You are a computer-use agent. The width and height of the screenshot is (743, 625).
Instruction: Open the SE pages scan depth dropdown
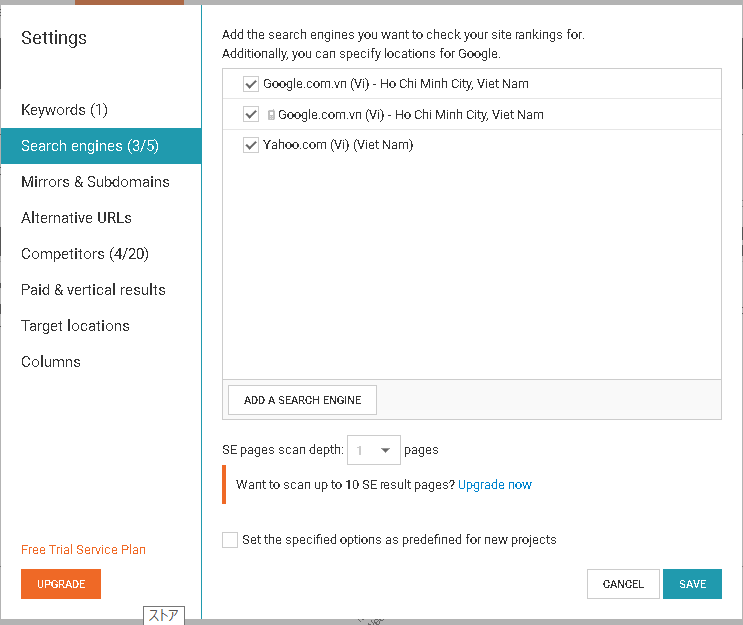click(374, 450)
